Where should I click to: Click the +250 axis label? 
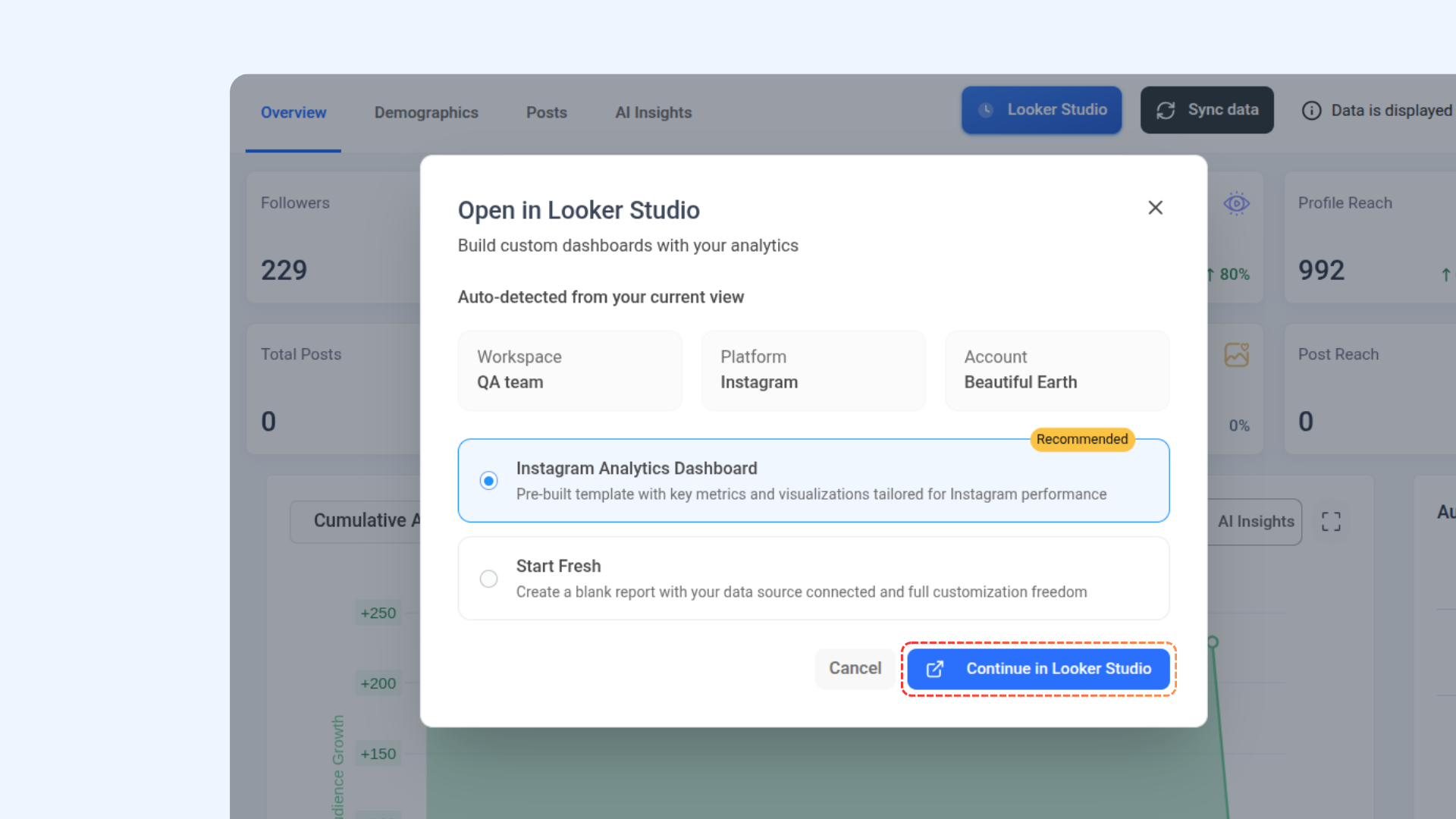click(x=378, y=613)
